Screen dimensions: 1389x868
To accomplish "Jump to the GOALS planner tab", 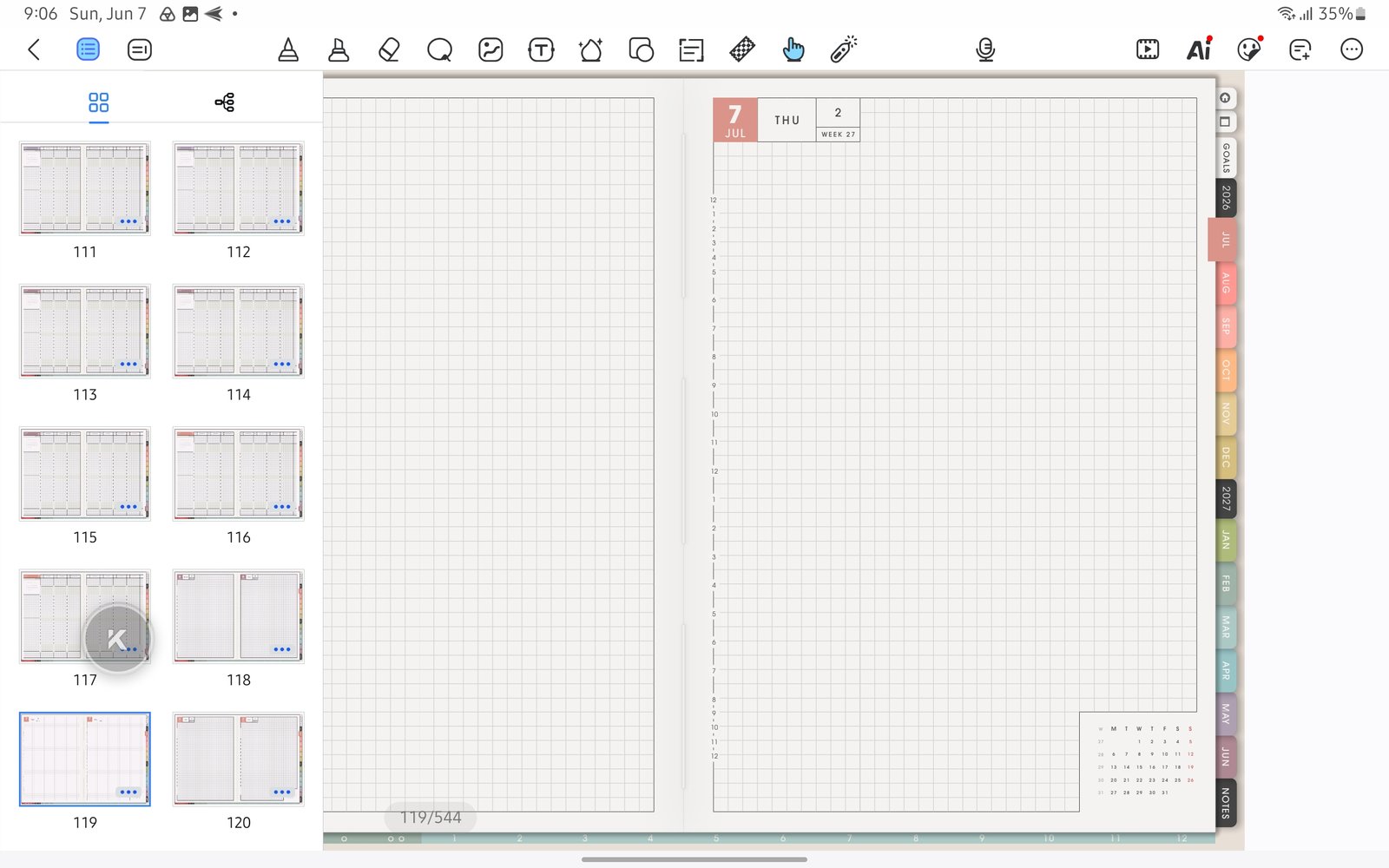I will (x=1226, y=158).
